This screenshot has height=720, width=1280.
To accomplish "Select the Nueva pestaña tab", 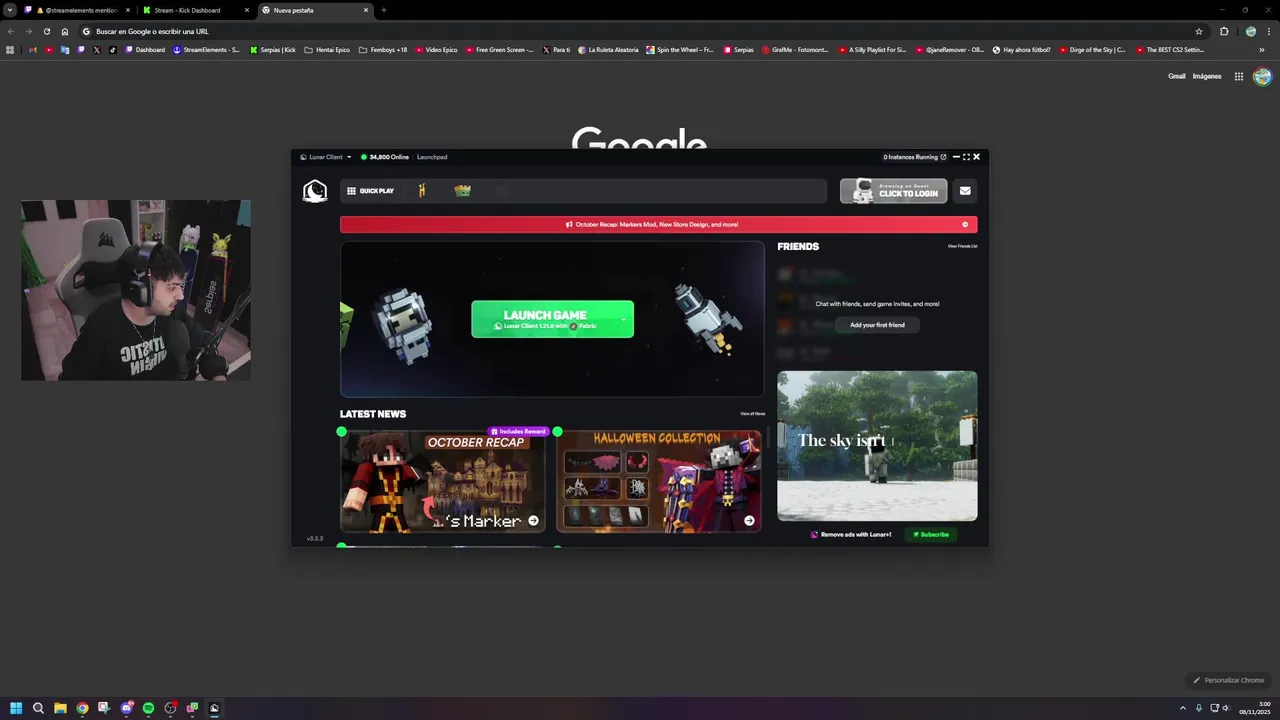I will (x=314, y=10).
